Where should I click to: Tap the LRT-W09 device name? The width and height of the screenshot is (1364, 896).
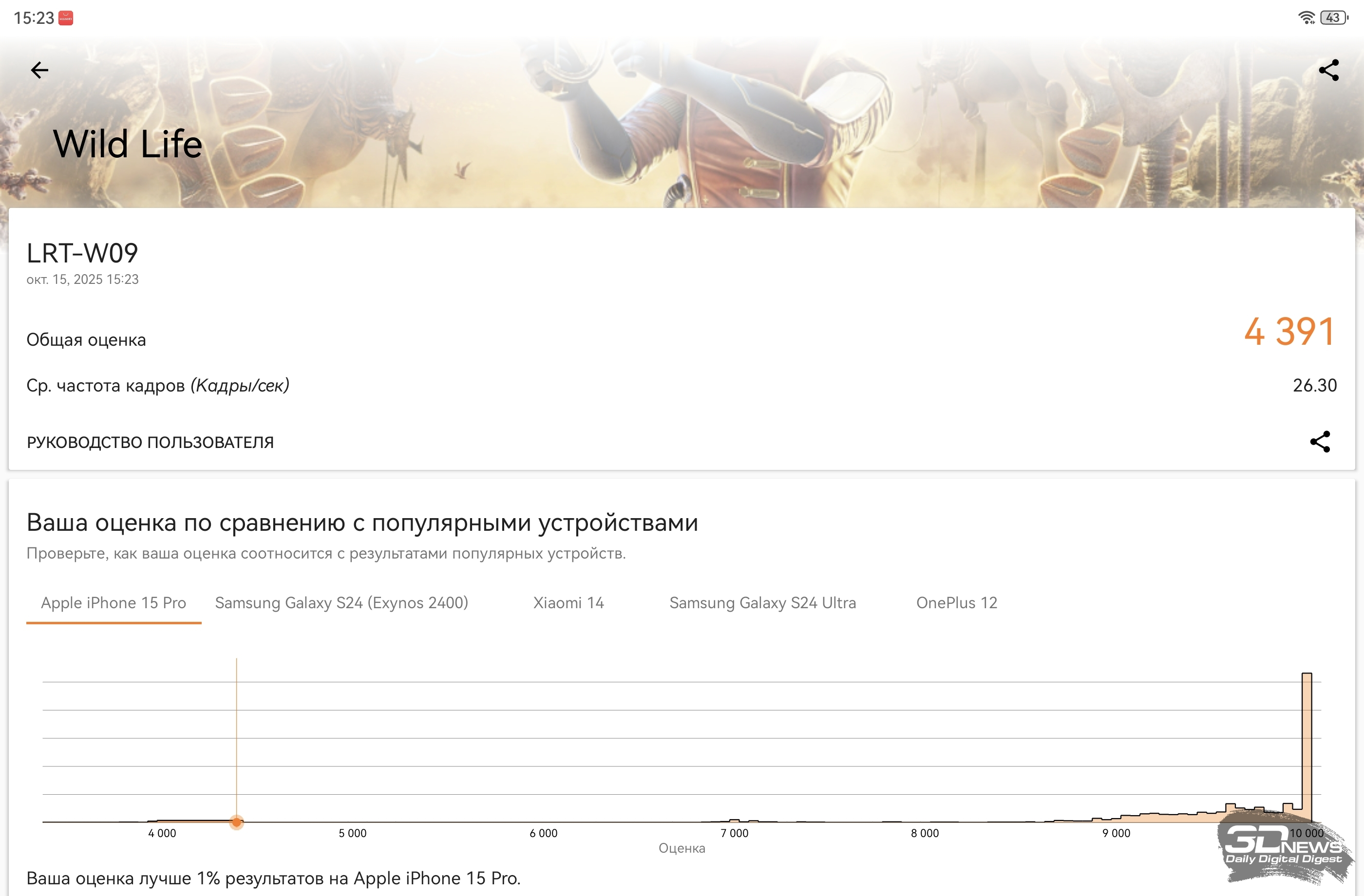[x=82, y=253]
